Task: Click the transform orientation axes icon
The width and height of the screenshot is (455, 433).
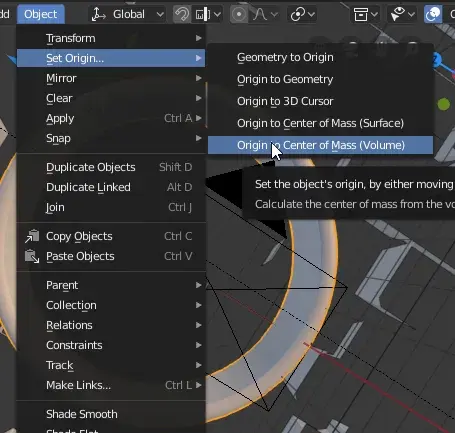Action: [98, 14]
